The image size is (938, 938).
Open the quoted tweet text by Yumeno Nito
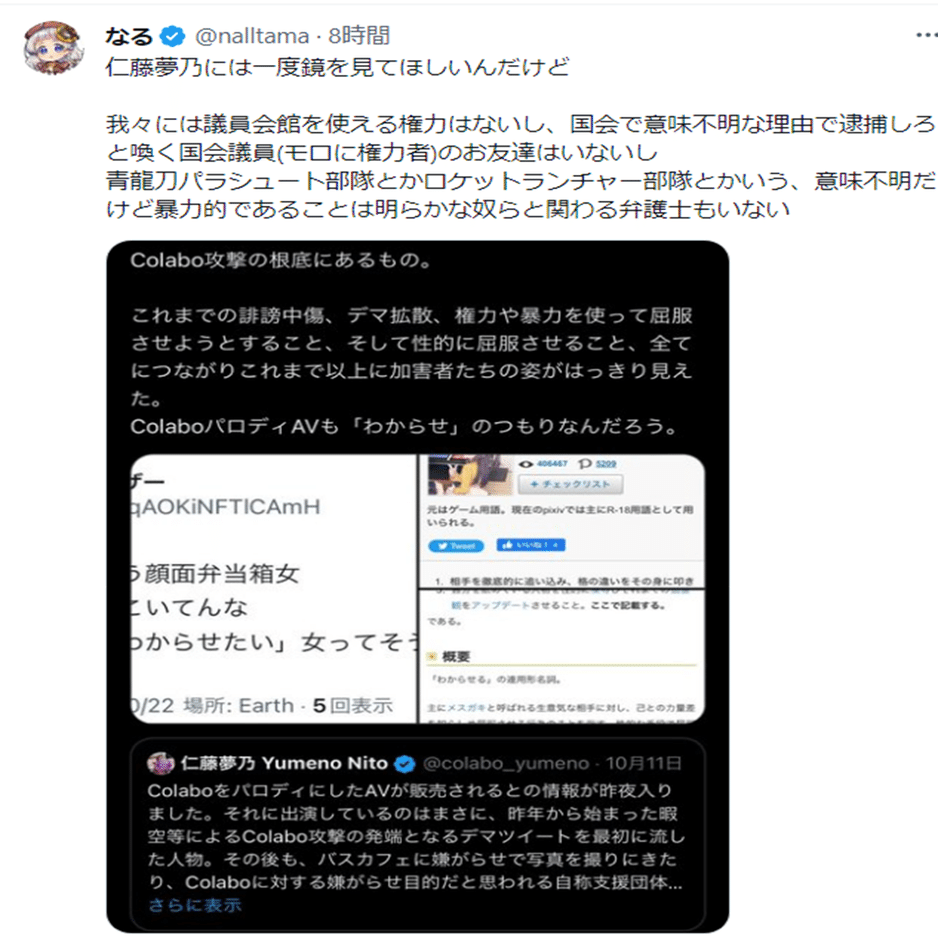[x=415, y=836]
